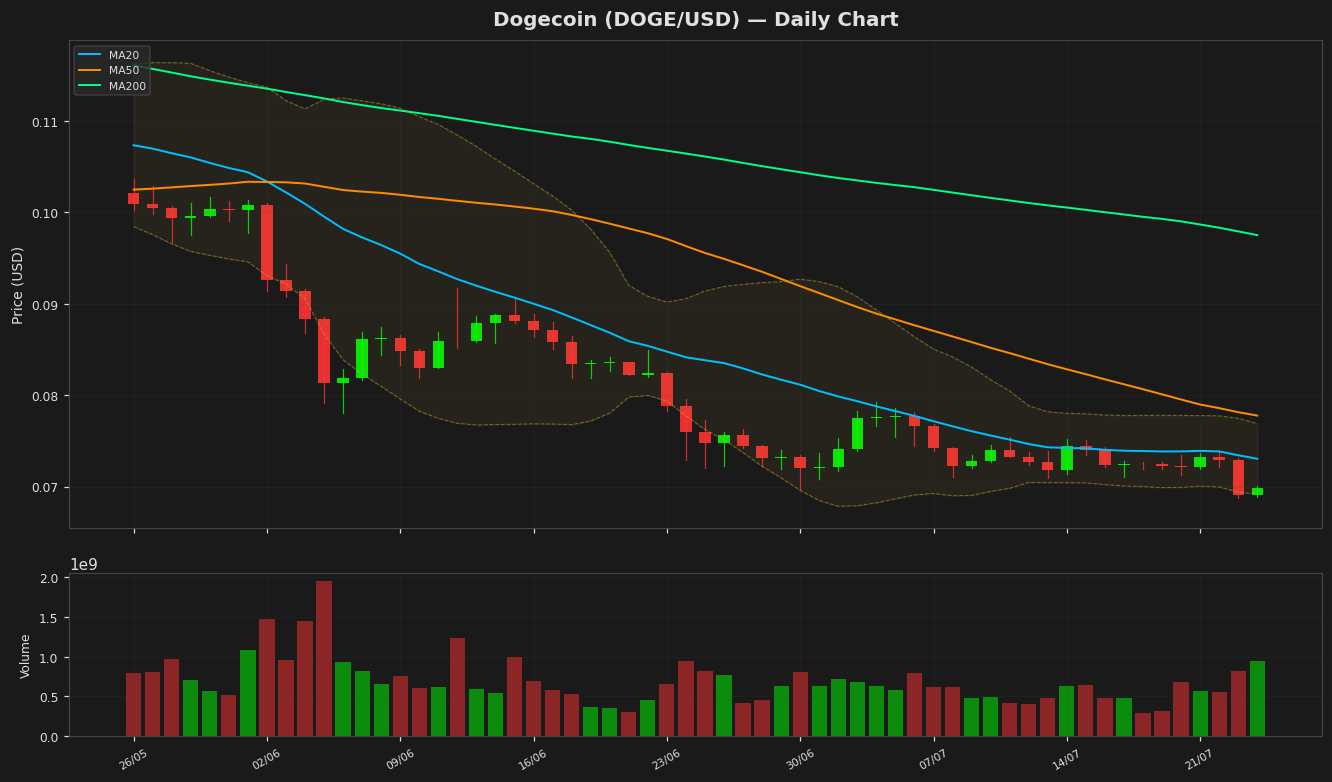
Task: Click the tallest red volume bar
Action: click(324, 659)
